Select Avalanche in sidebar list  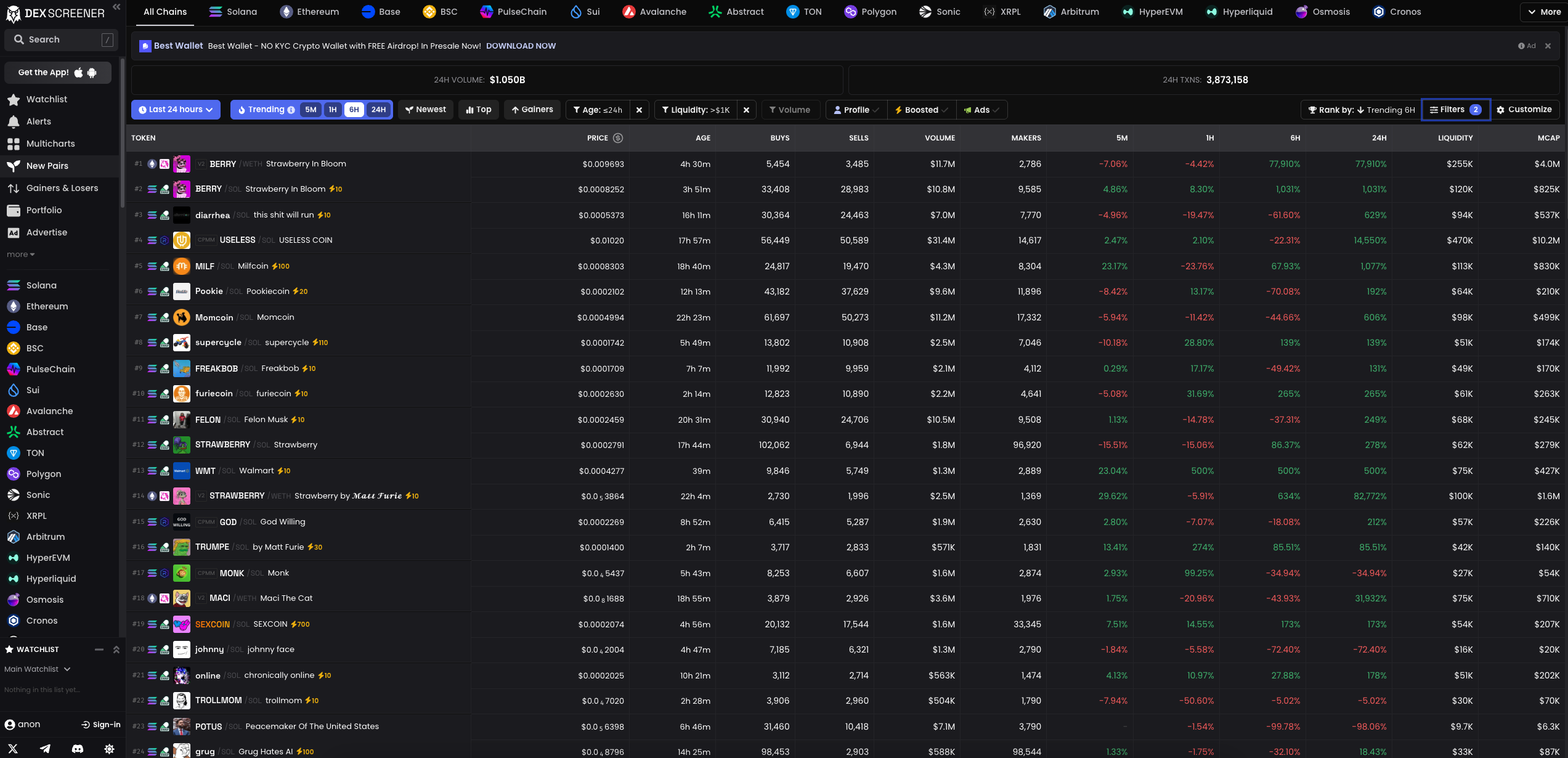(60, 411)
